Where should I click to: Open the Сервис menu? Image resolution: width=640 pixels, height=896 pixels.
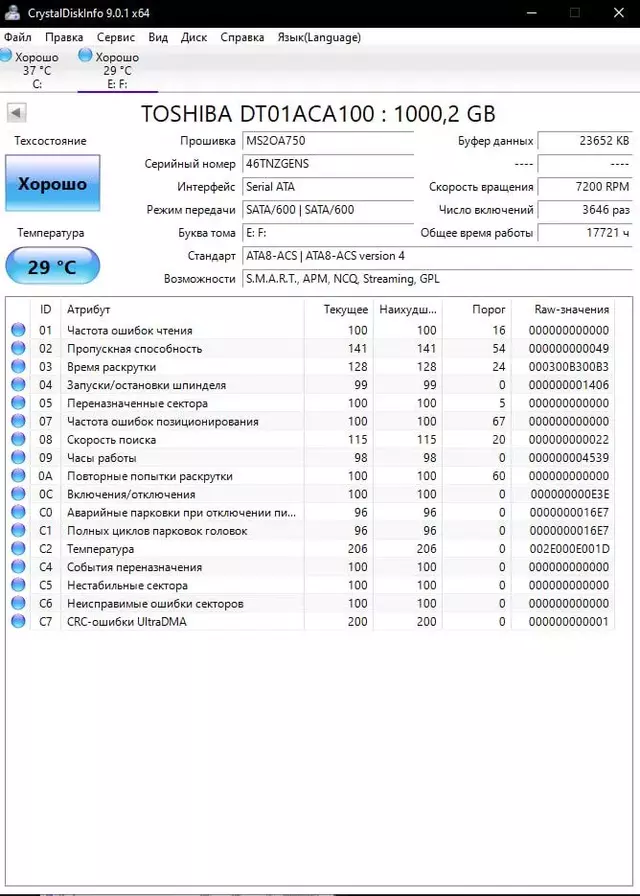(x=116, y=38)
